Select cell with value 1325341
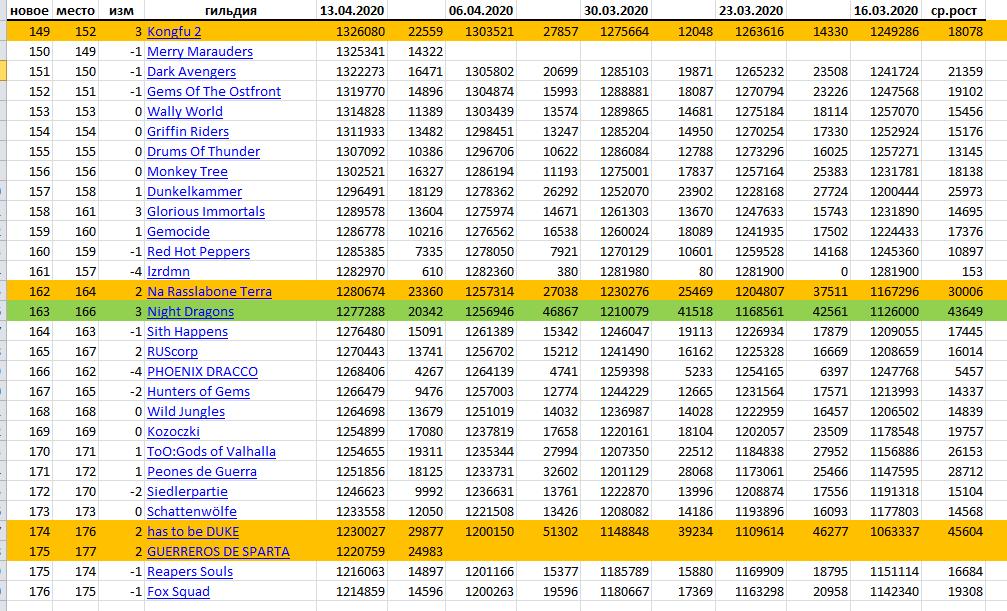This screenshot has height=611, width=1007. (352, 51)
